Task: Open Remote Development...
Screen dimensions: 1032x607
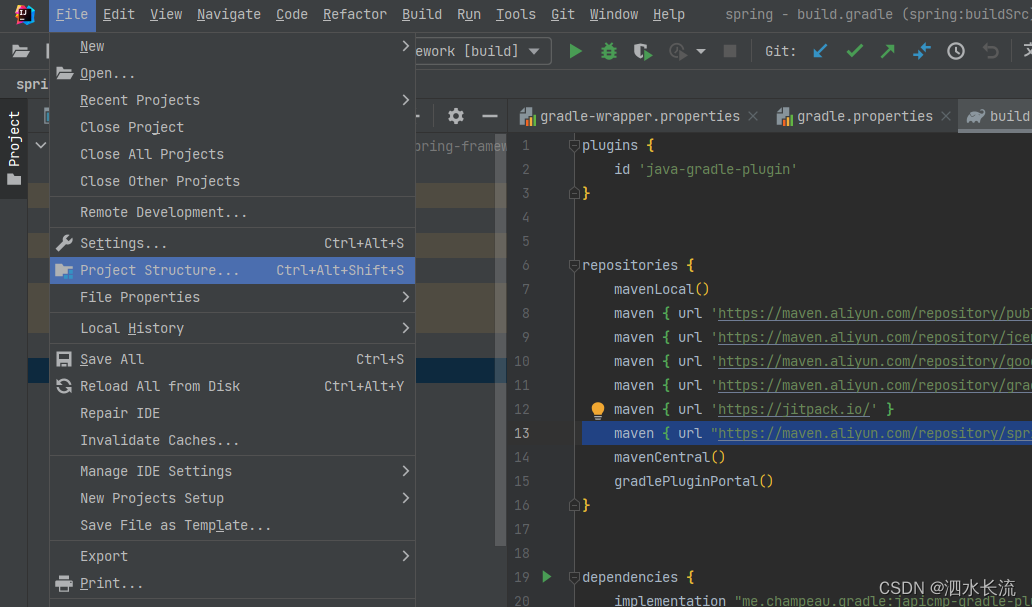Action: point(232,212)
